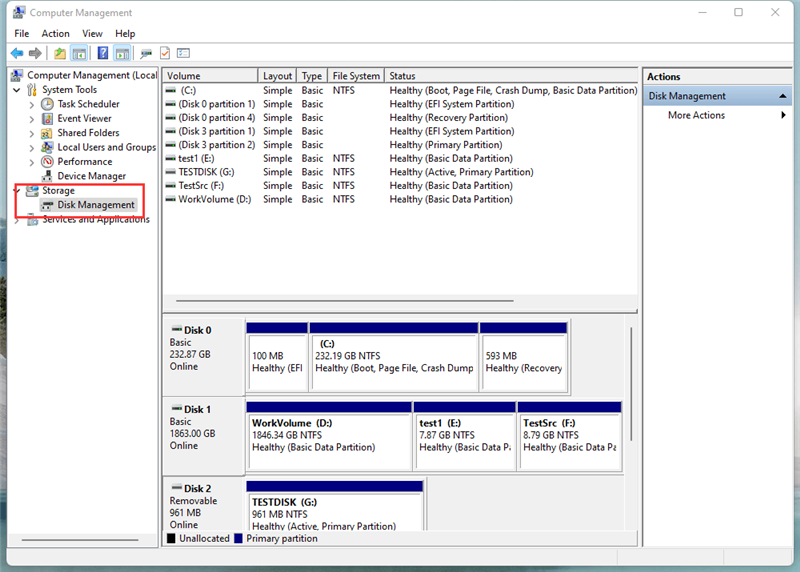Select the TESTDISK (G:) partition block
This screenshot has width=800, height=572.
(x=335, y=506)
